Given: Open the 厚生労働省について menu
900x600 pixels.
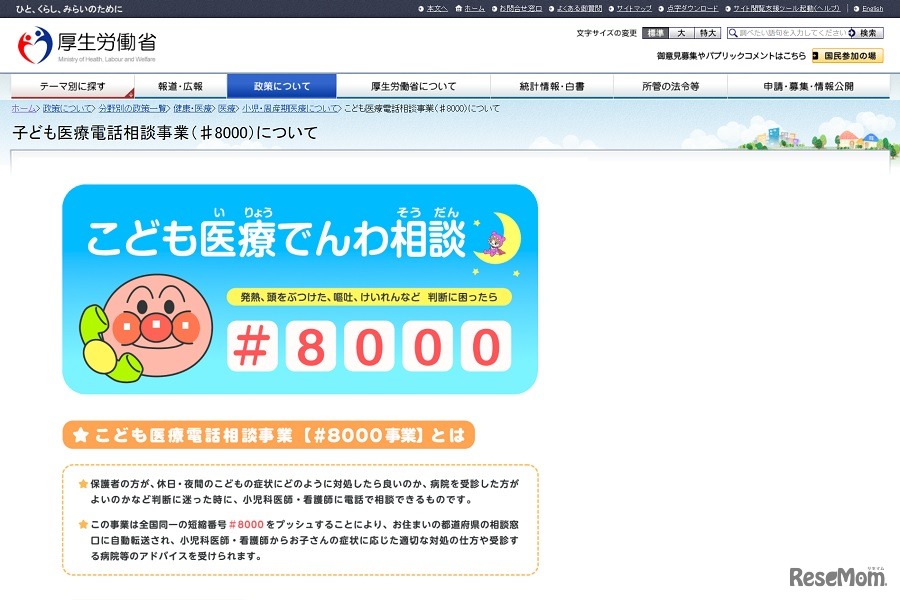Looking at the screenshot, I should click(413, 86).
